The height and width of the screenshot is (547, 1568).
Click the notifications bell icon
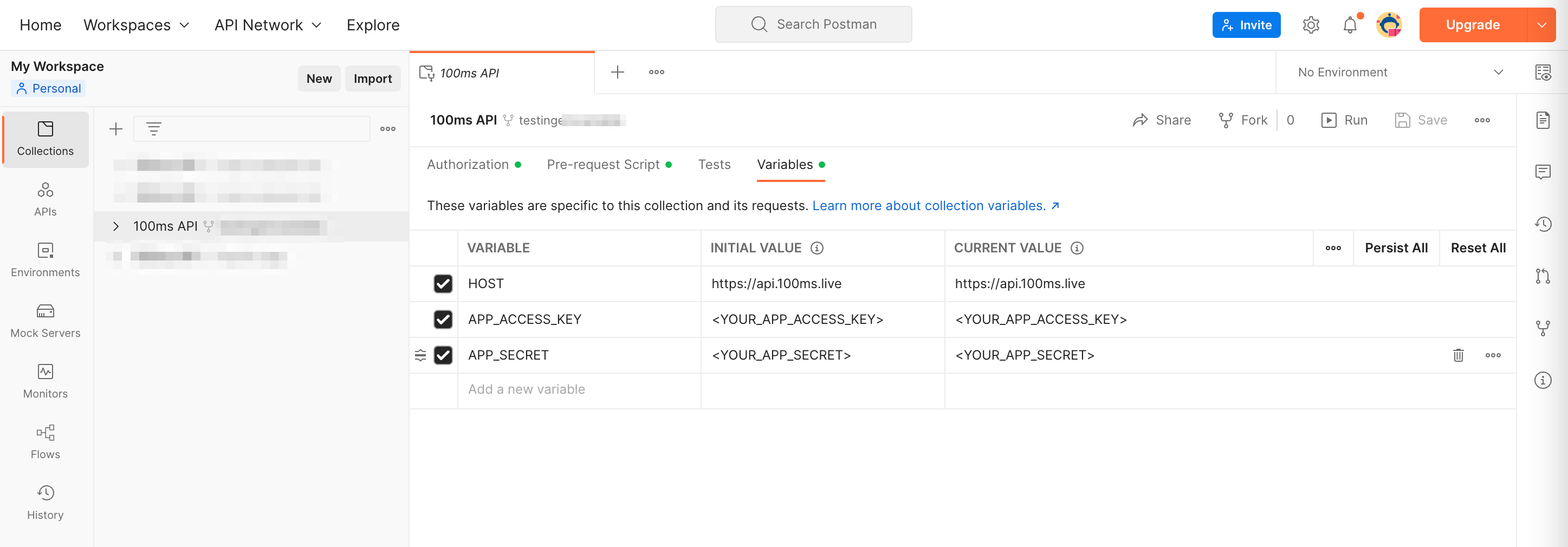point(1350,25)
